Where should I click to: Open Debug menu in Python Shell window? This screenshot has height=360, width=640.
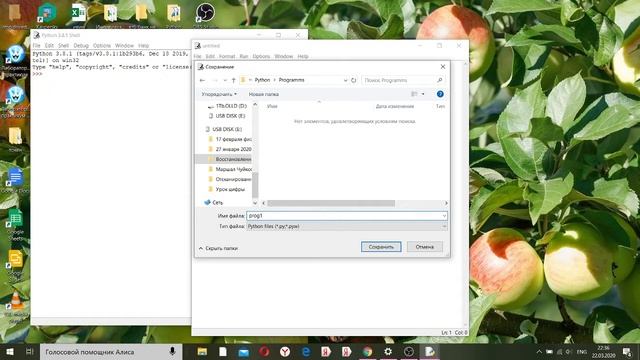click(81, 45)
